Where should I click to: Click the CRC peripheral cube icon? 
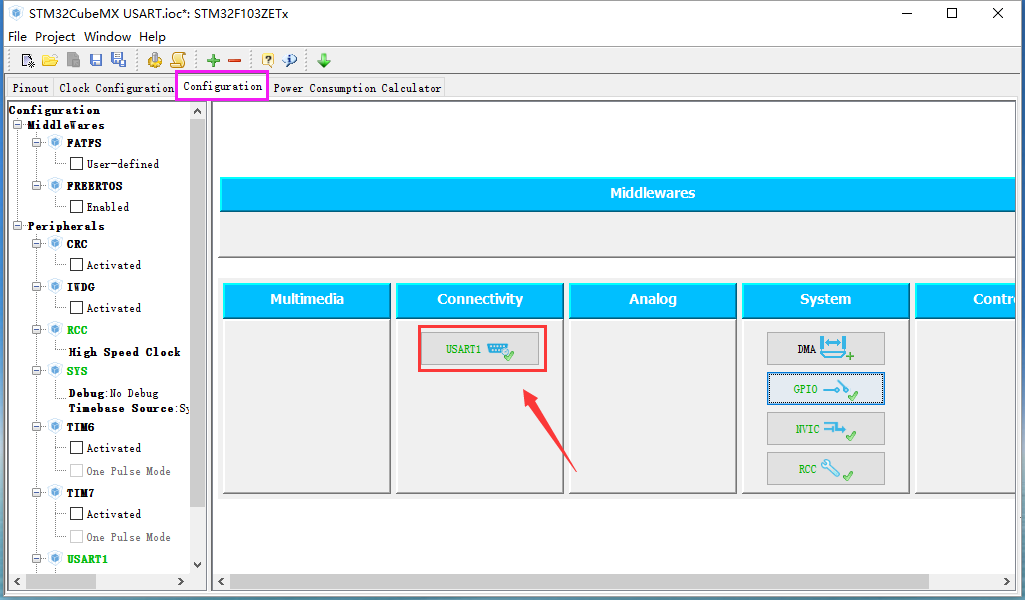coord(56,244)
